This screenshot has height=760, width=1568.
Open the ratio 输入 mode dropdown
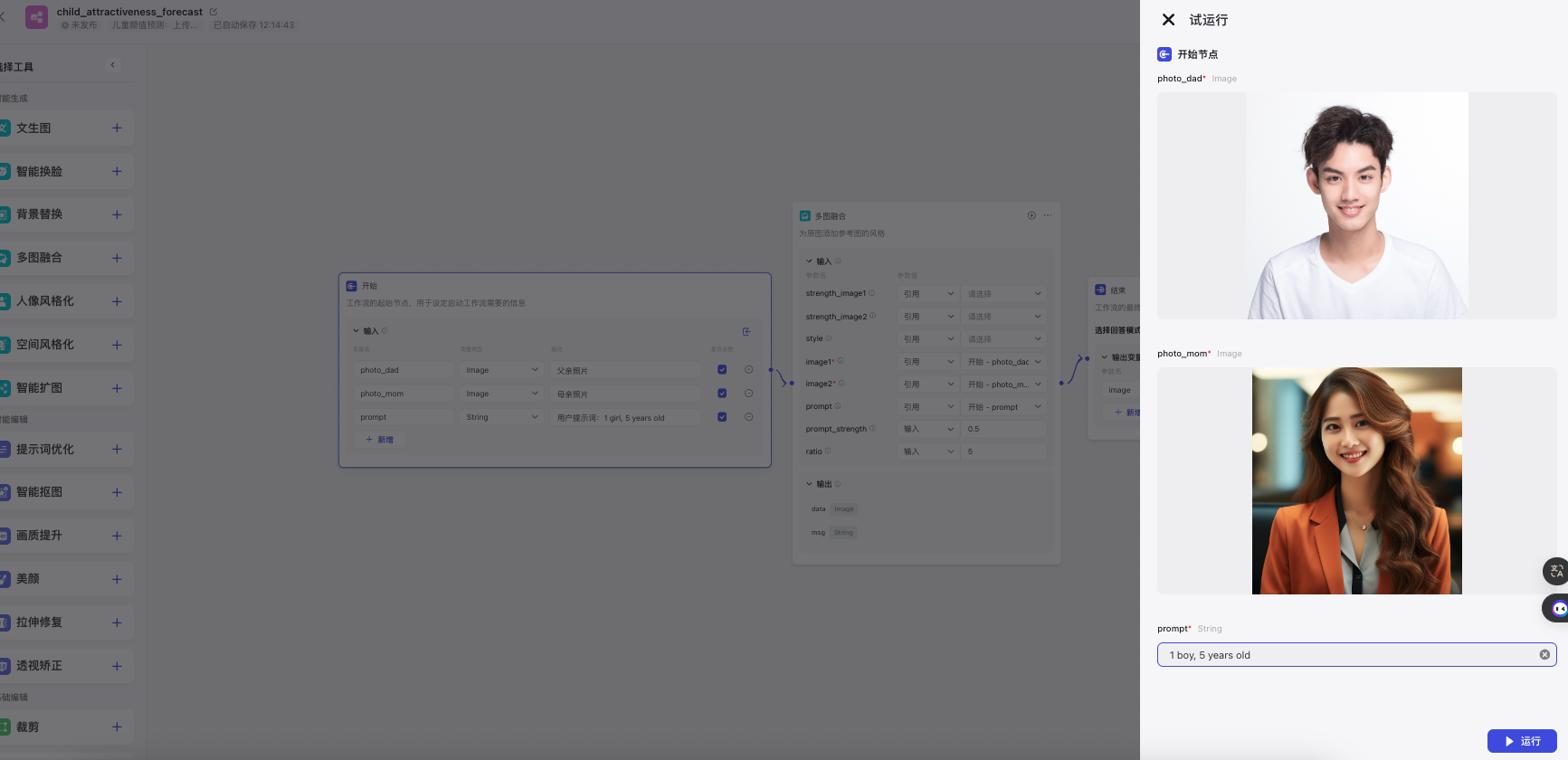[928, 451]
